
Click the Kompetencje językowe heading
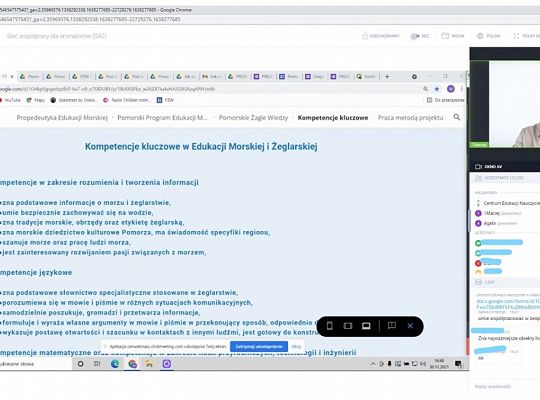[x=36, y=273]
